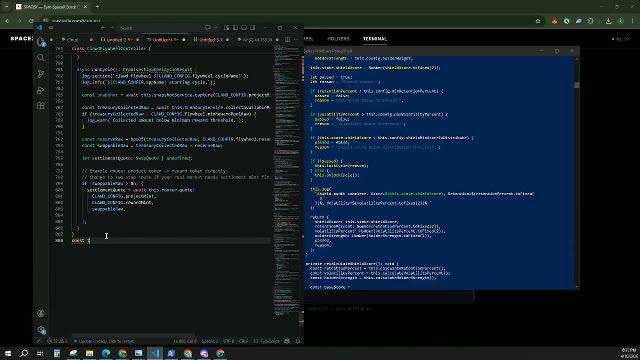The image size is (640, 360).
Task: Open the blue browser extension icon
Action: pos(578,21)
